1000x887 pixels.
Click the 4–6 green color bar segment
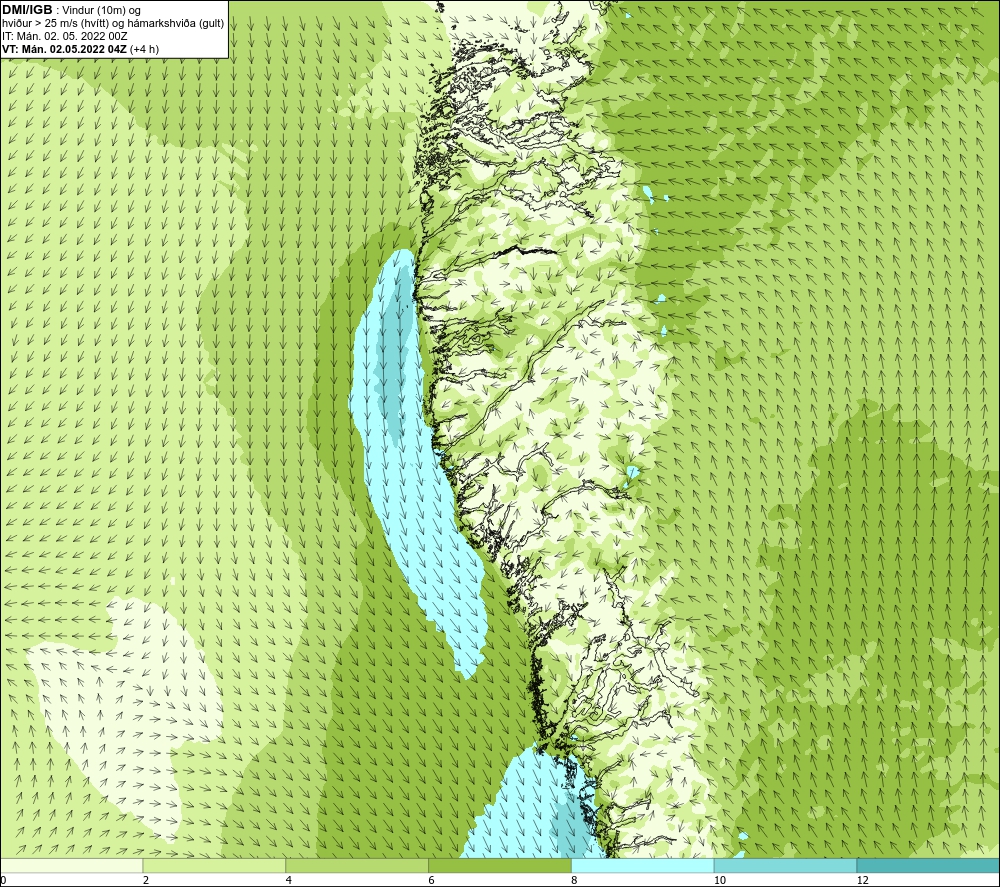[x=357, y=865]
